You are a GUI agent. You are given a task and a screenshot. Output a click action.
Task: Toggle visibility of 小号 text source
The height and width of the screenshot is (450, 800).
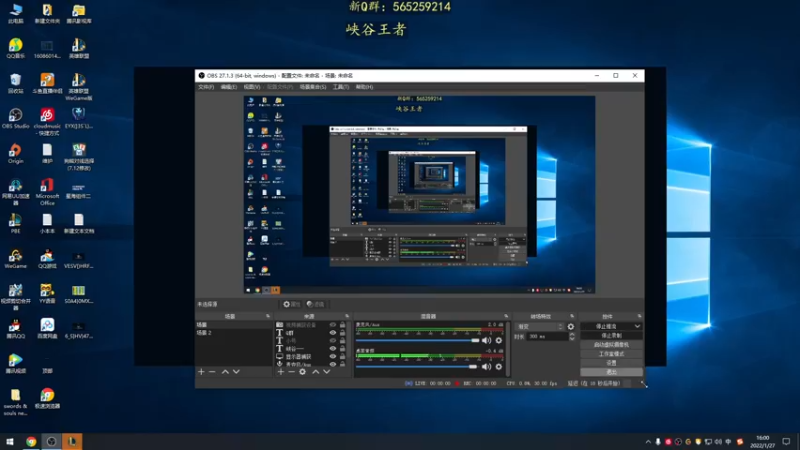click(333, 341)
